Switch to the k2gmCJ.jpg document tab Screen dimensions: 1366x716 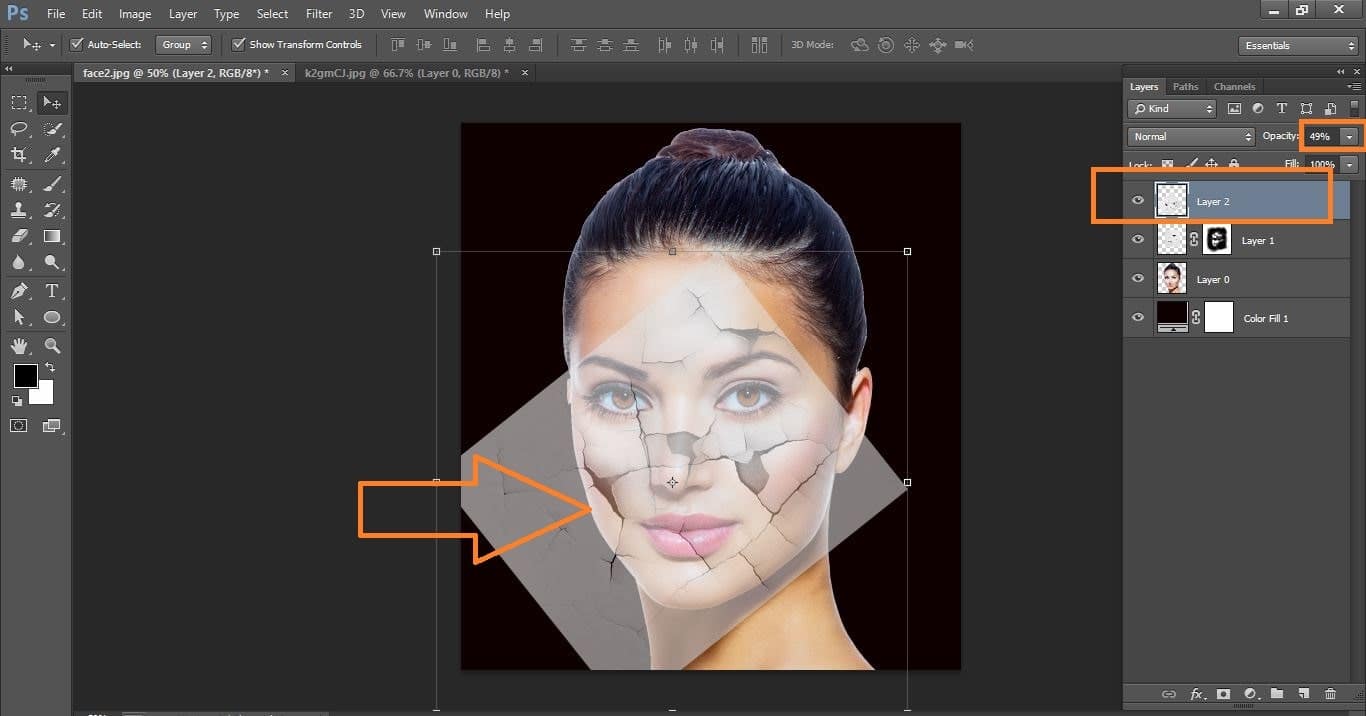click(407, 73)
